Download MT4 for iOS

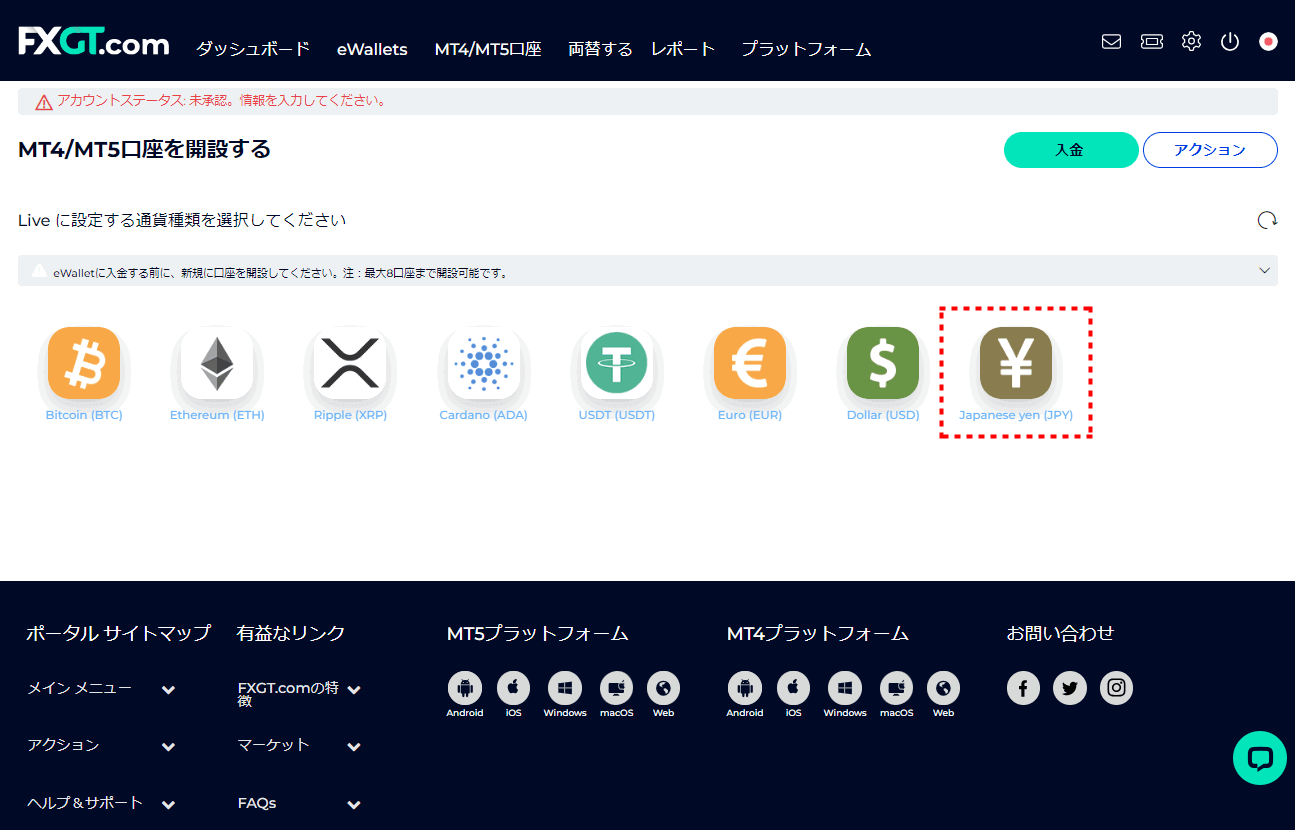coord(793,687)
